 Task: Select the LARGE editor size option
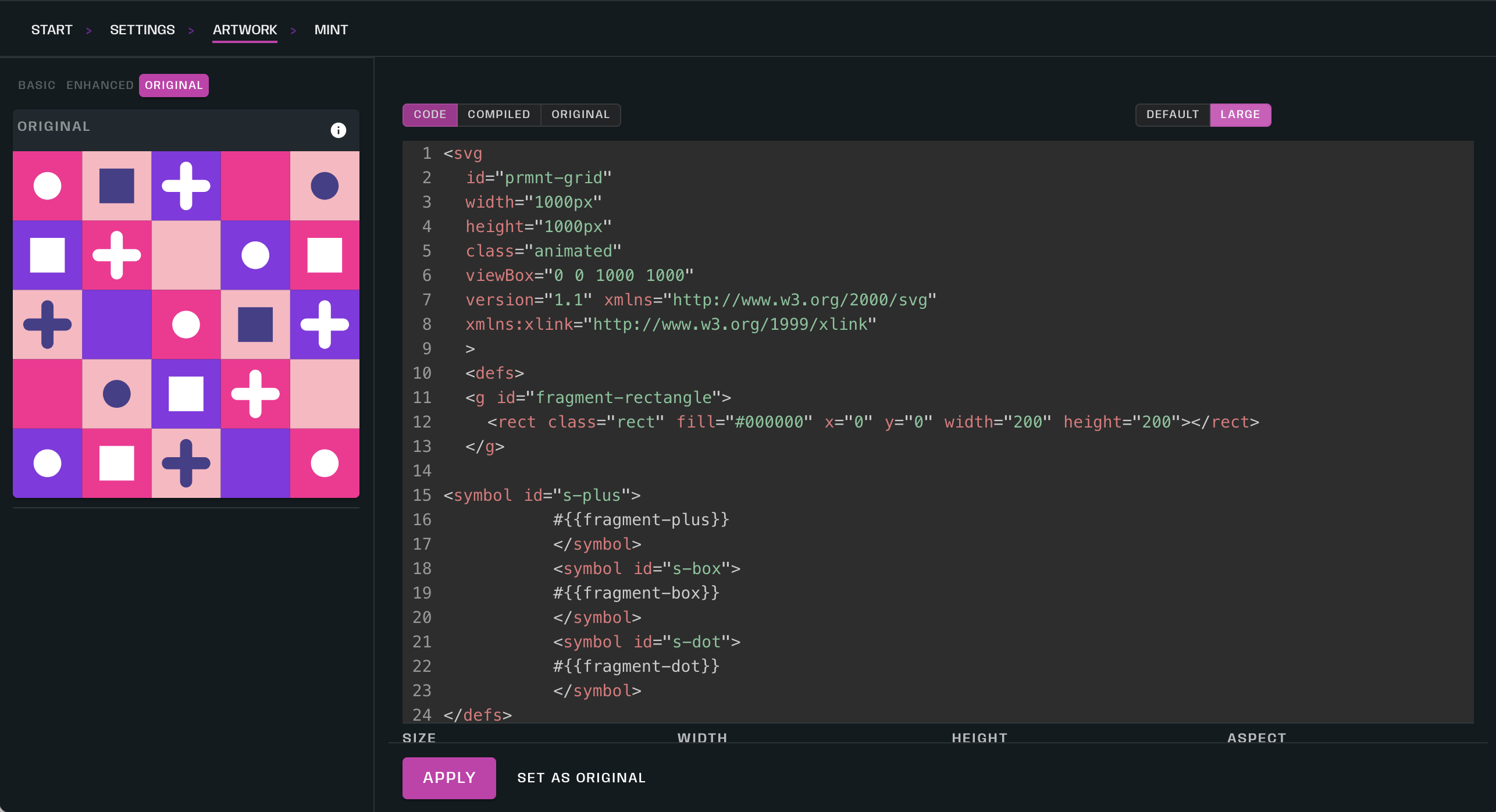pos(1239,115)
